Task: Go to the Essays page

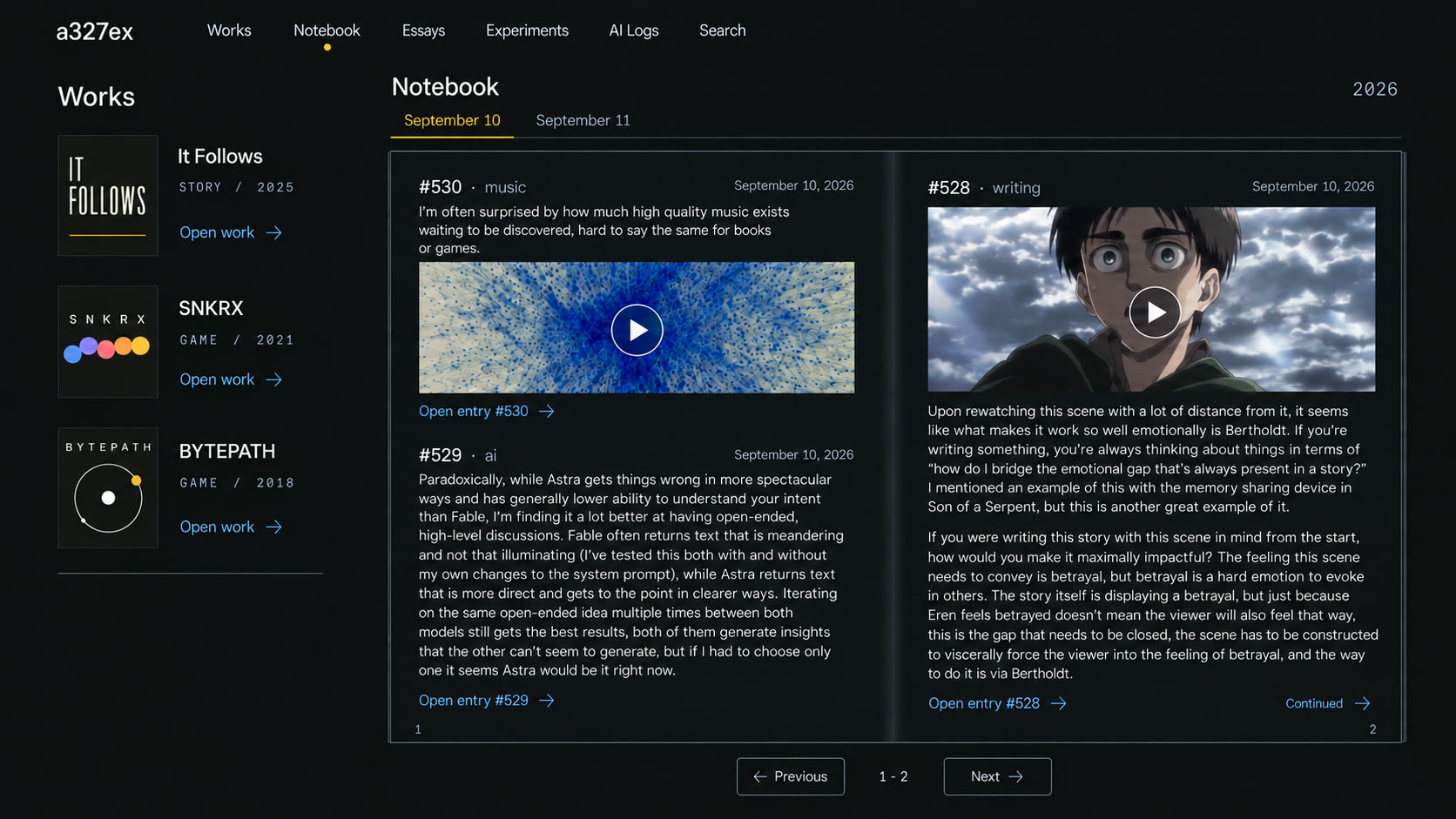Action: pos(423,30)
